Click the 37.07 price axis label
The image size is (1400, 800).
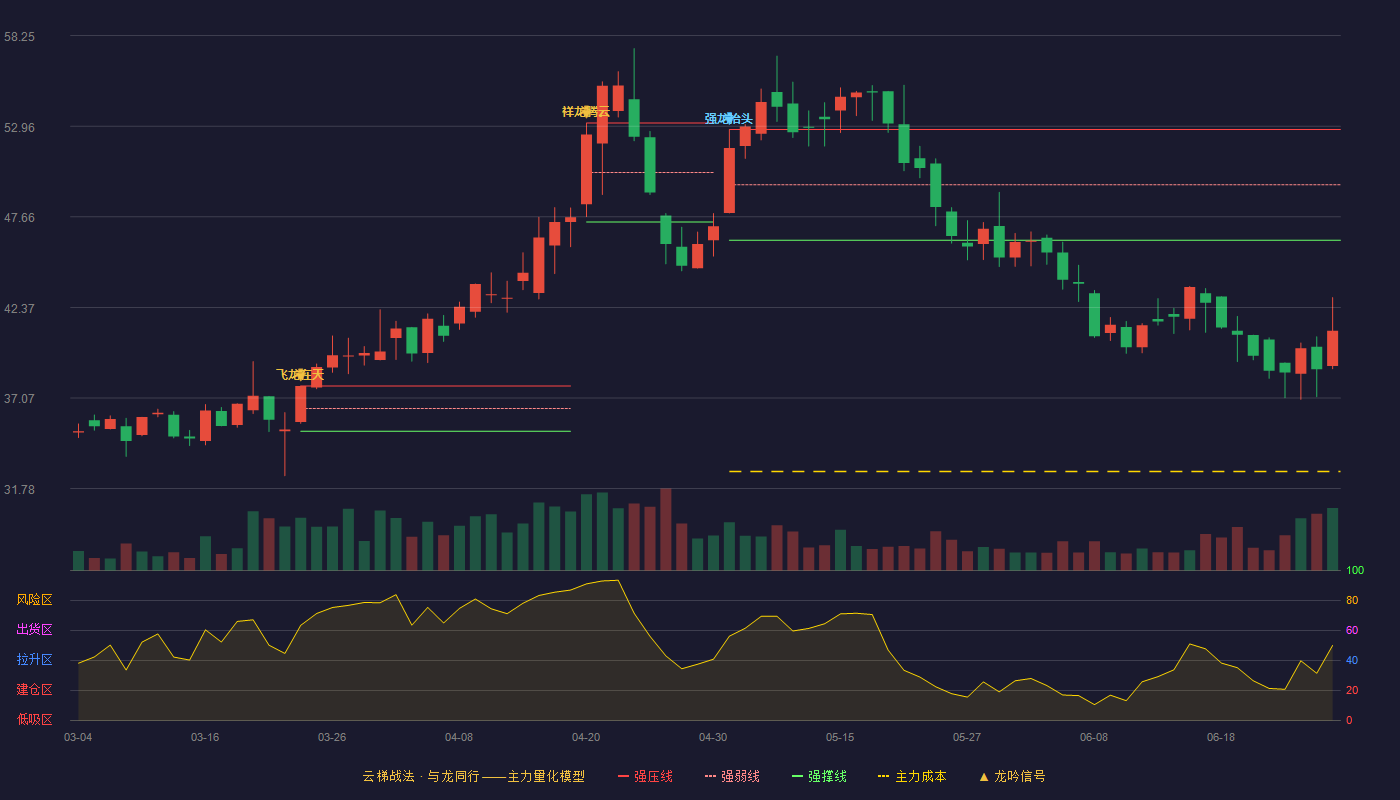[19, 398]
